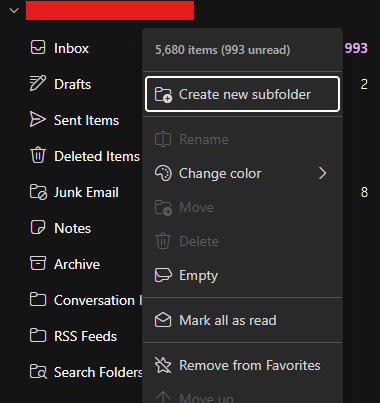Open the Sent Items folder
Screen dimensions: 380x403
[86, 120]
